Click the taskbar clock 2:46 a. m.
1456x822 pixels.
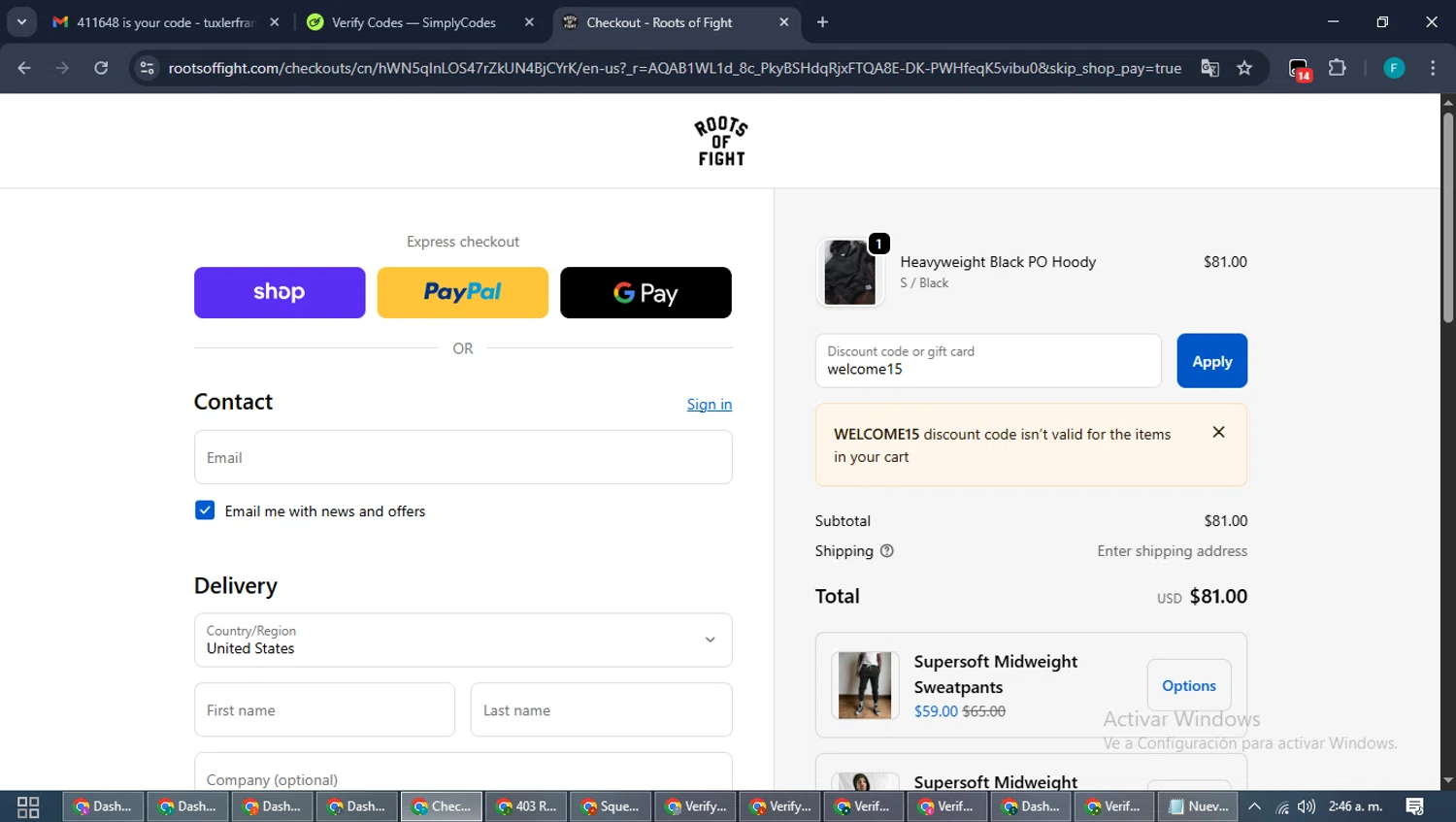click(1355, 806)
